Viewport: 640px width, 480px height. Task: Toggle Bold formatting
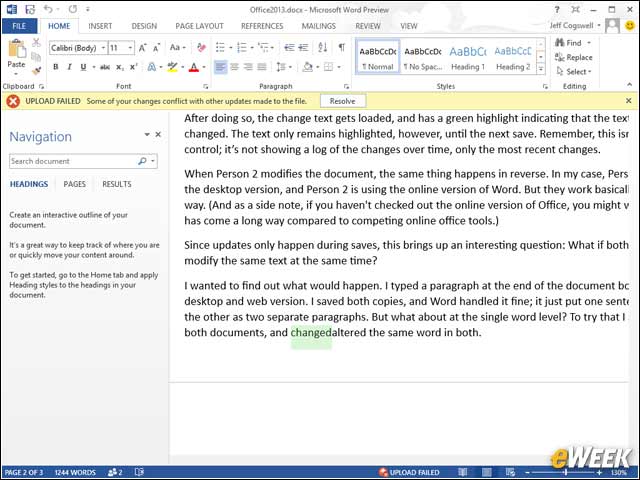(56, 67)
